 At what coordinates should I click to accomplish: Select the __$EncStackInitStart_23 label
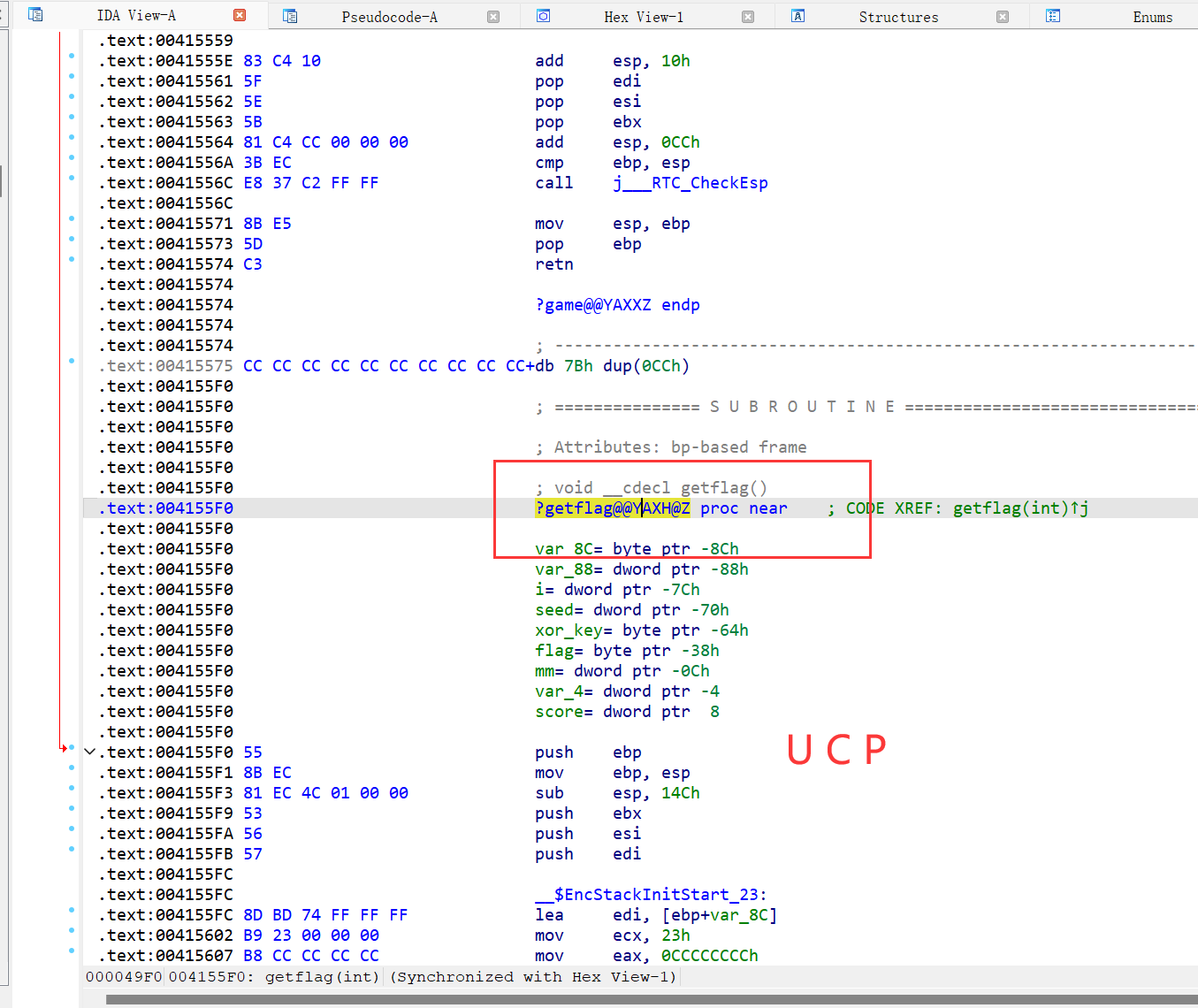(x=651, y=895)
